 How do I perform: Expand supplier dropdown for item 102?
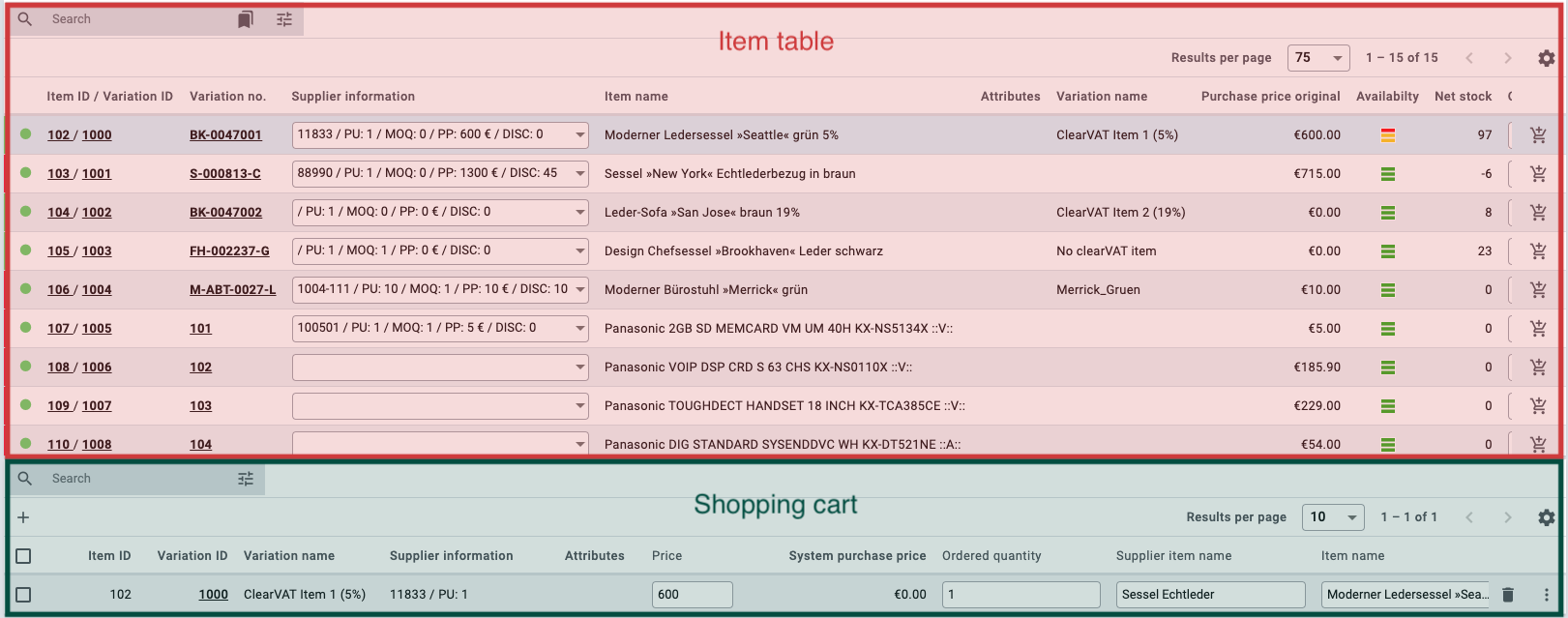[x=579, y=134]
